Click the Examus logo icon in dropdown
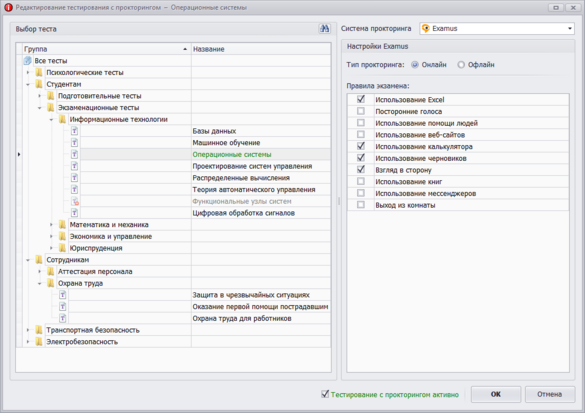 pyautogui.click(x=426, y=29)
